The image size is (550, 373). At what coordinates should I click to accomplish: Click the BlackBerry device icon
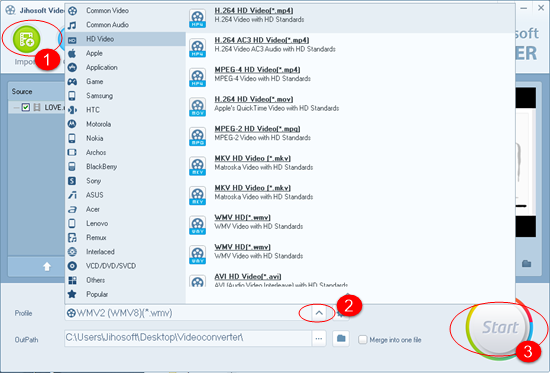pyautogui.click(x=72, y=167)
